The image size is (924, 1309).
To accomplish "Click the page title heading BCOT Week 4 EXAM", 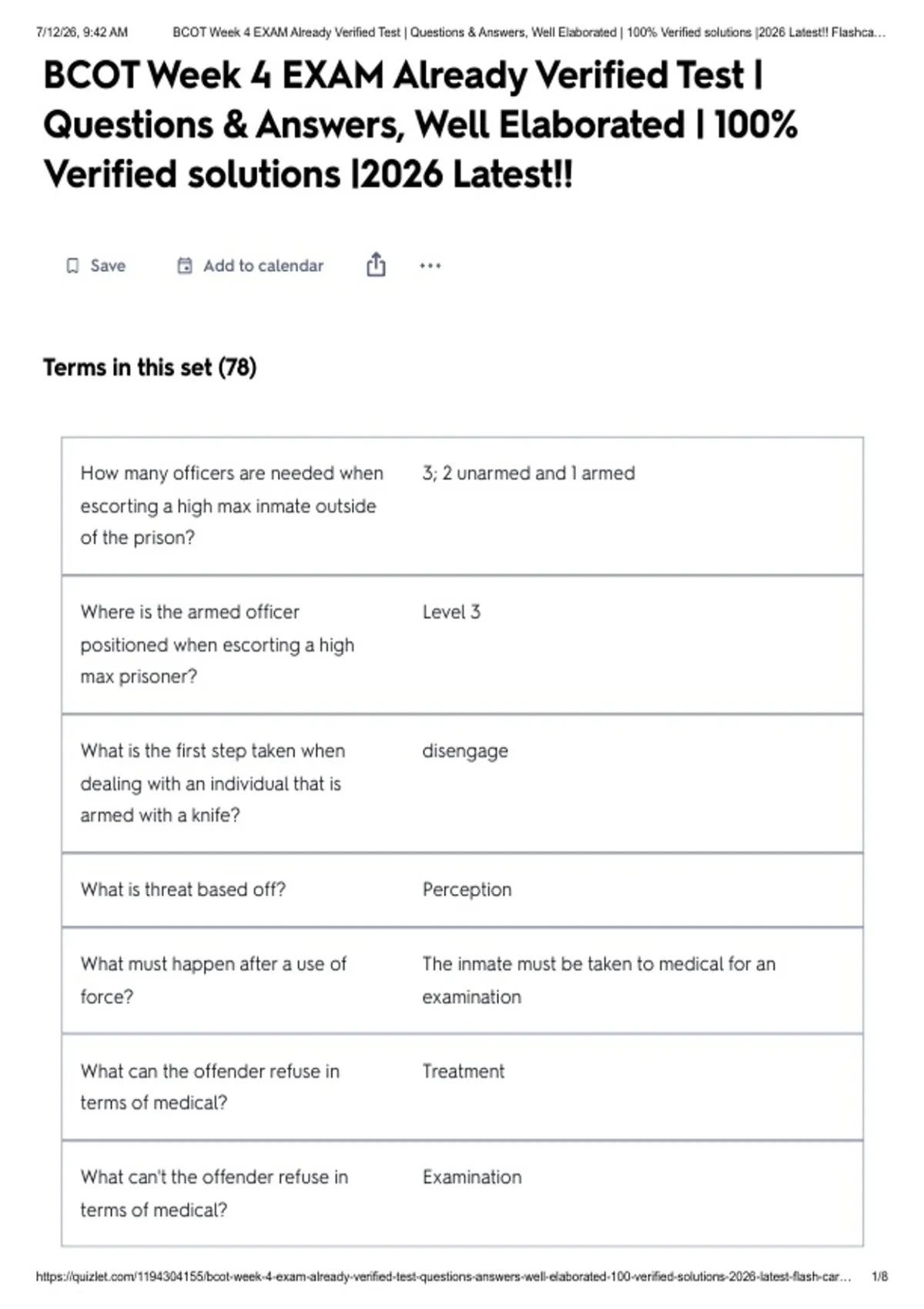I will [x=420, y=125].
